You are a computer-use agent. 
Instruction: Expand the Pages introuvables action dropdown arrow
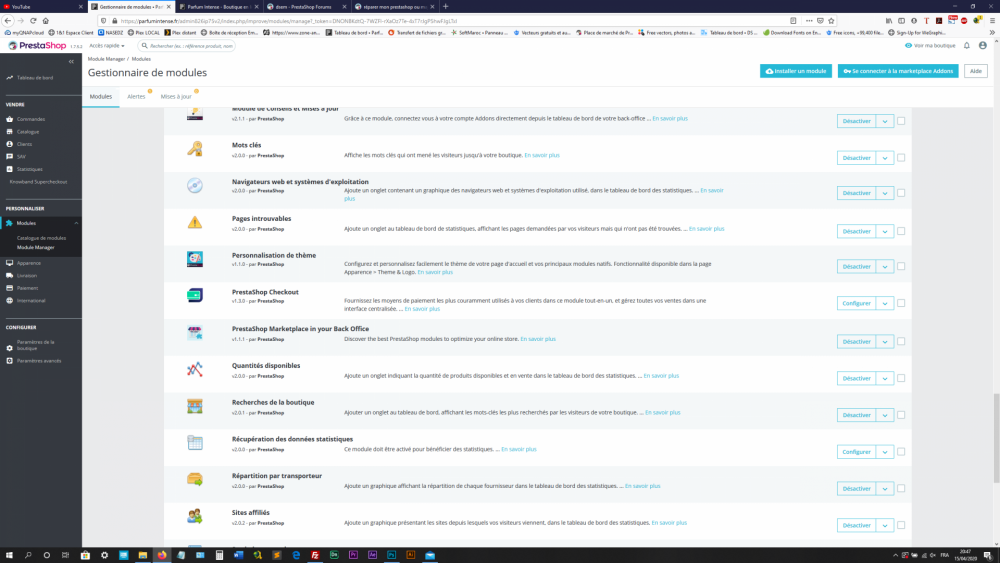(x=885, y=231)
